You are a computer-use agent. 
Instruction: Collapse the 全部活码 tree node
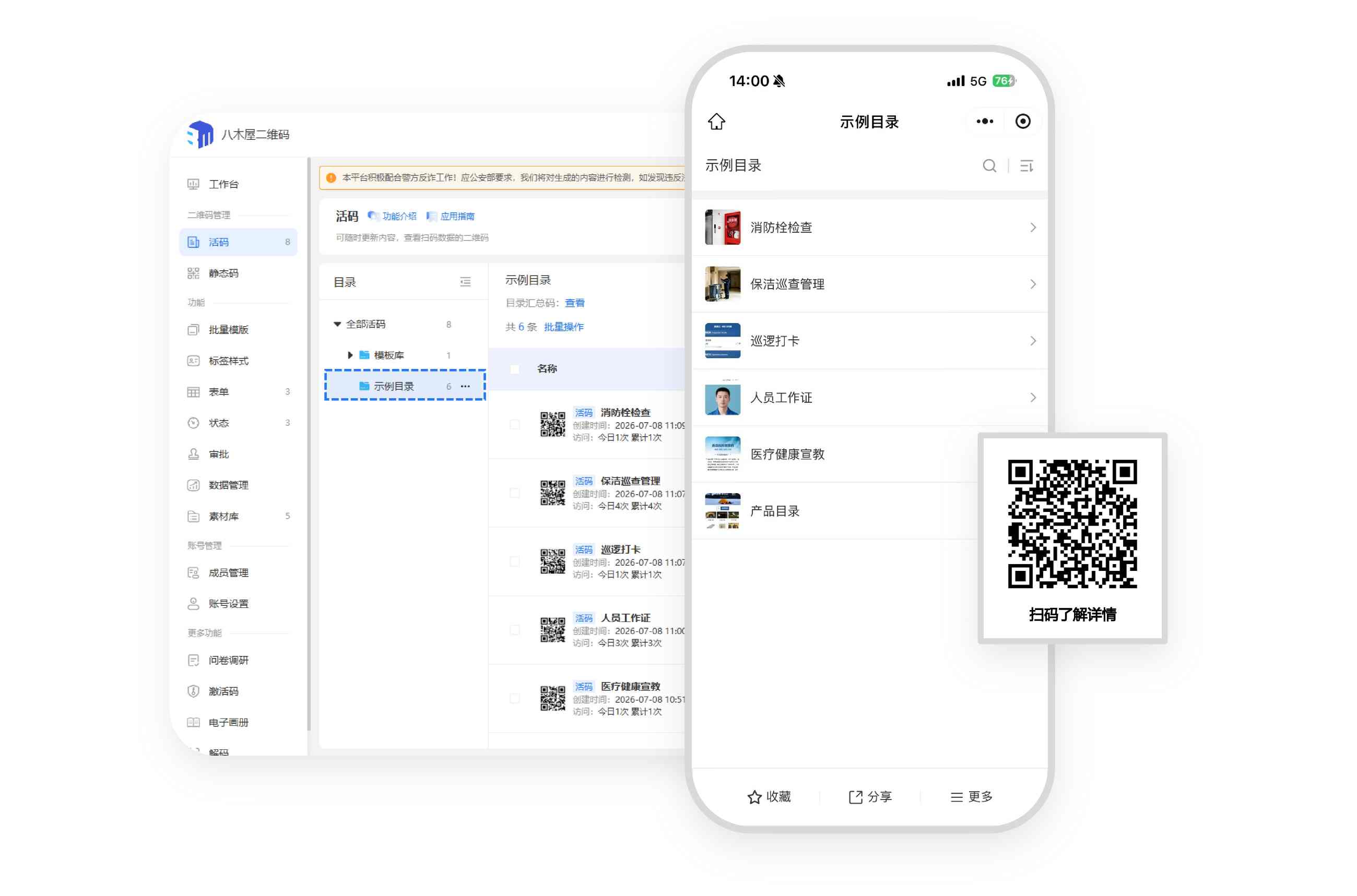[337, 324]
